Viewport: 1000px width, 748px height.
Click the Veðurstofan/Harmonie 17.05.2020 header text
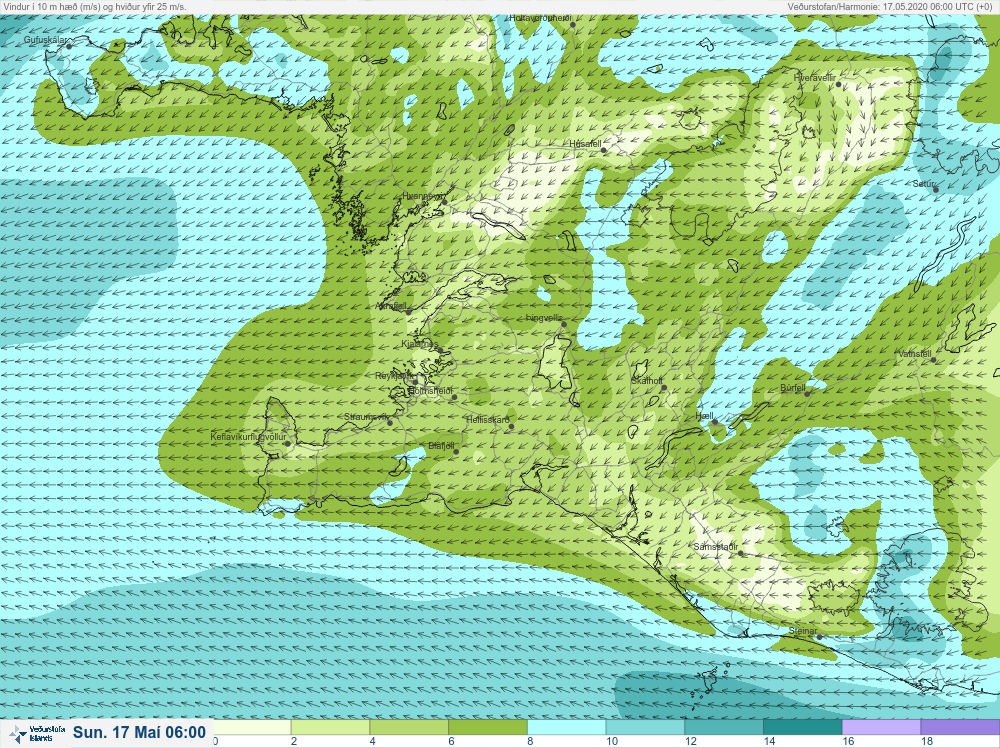click(892, 6)
